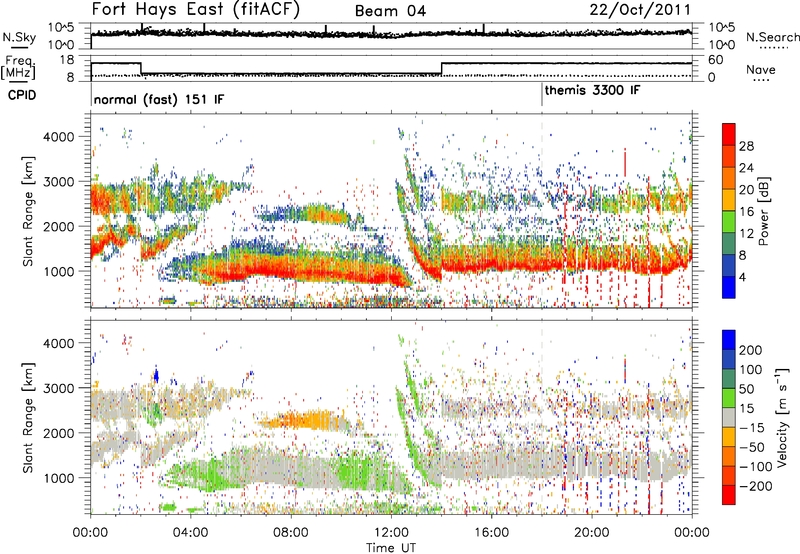Viewport: 800px width, 554px height.
Task: Click the blue bottom of Power colorbar
Action: tap(729, 287)
